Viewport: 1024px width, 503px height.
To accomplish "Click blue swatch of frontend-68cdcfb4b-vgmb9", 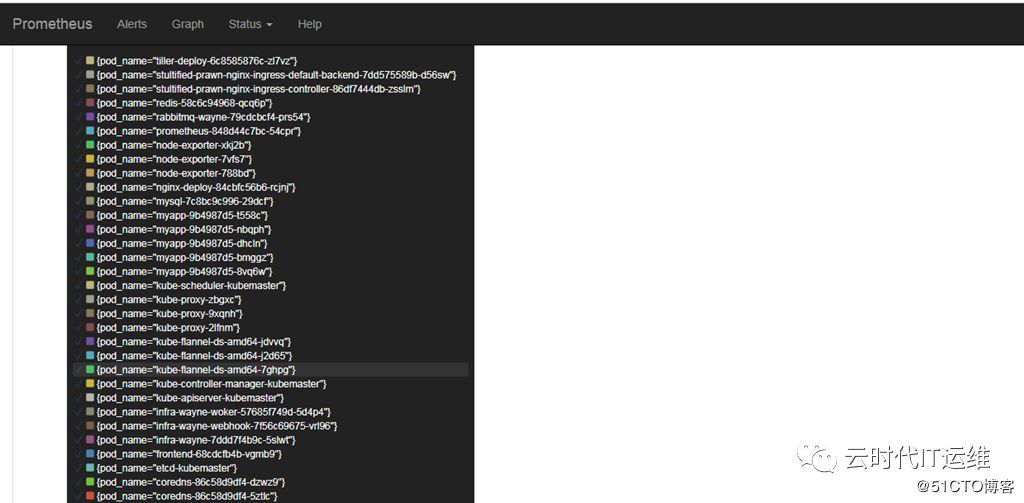I will [90, 454].
